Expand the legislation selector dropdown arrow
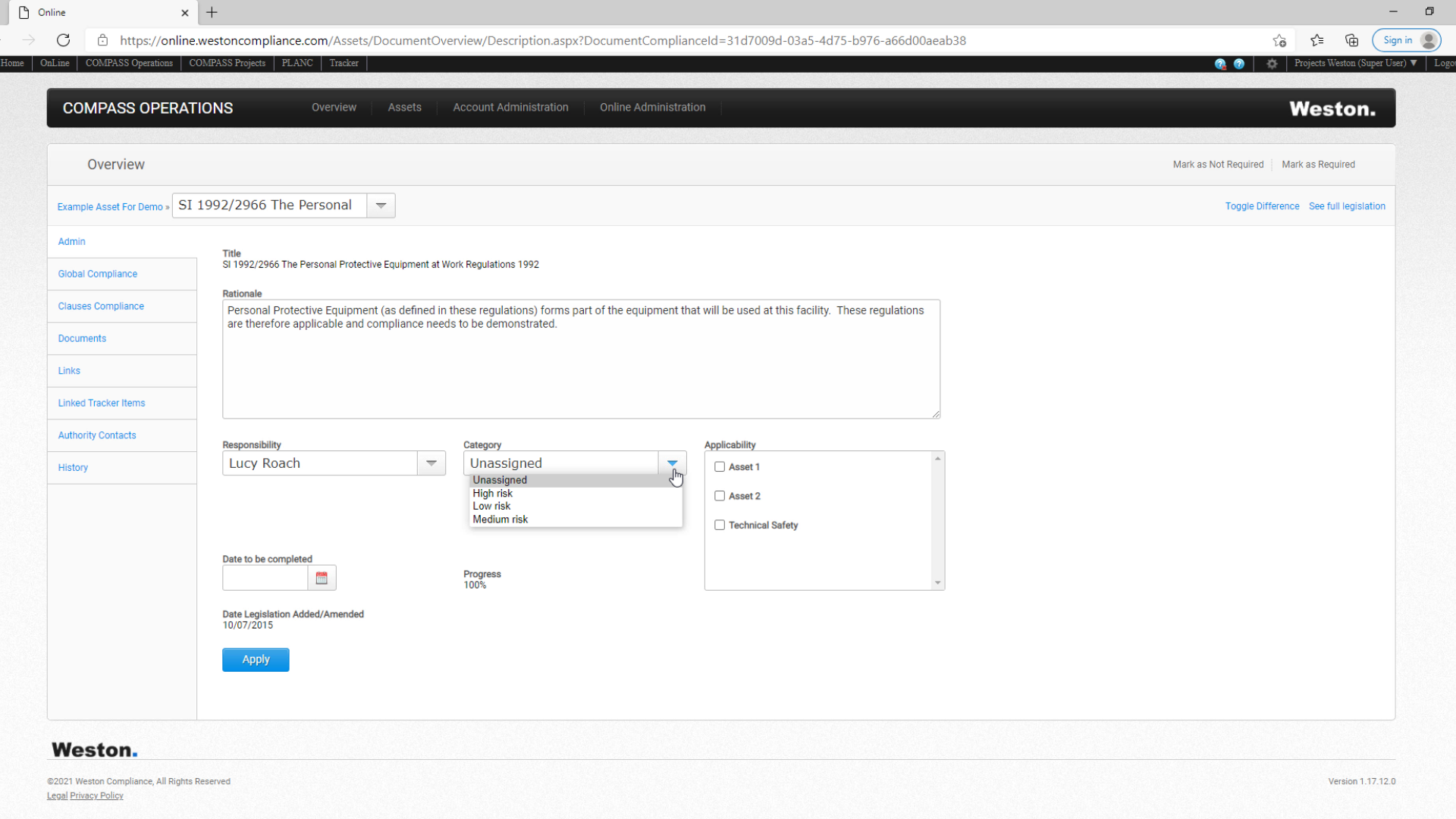This screenshot has height=819, width=1456. [x=381, y=206]
